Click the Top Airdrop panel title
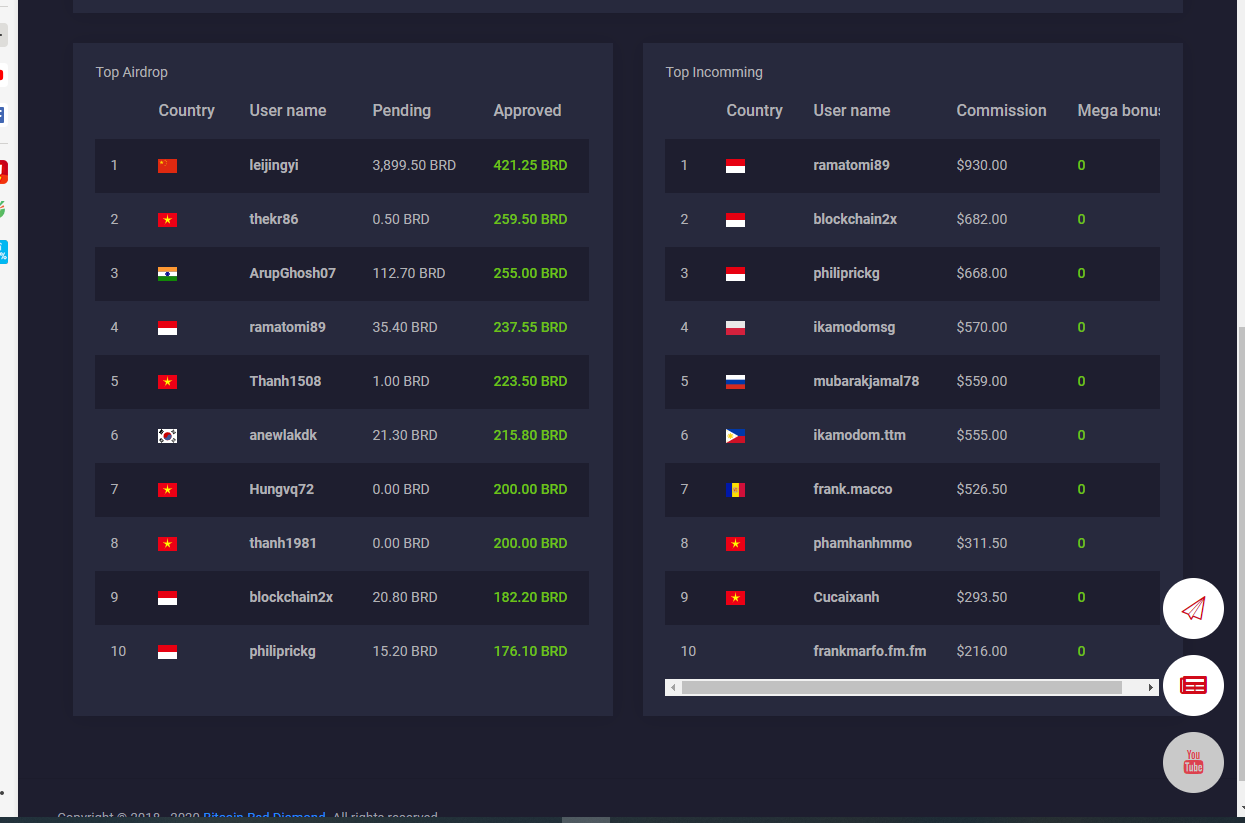The height and width of the screenshot is (823, 1245). [x=132, y=72]
